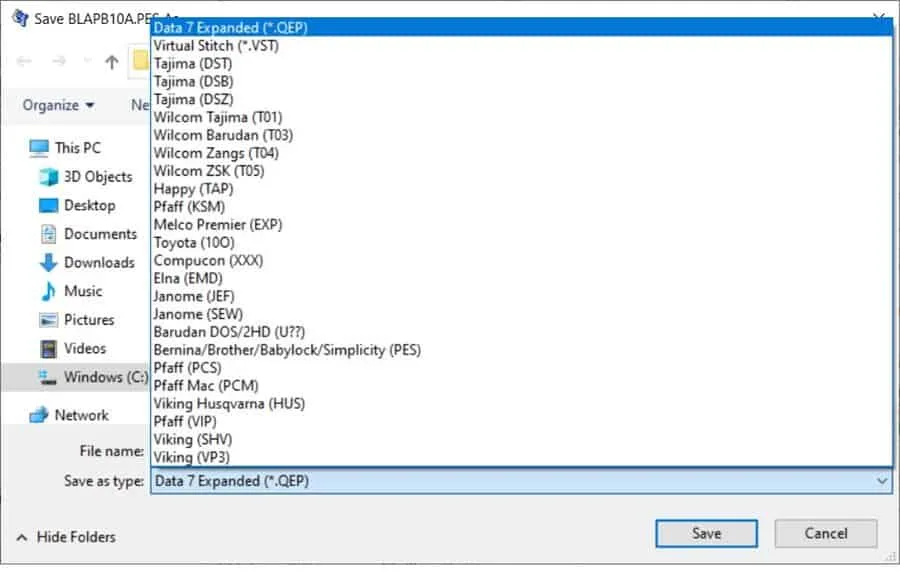
Task: Click the This PC icon in sidebar
Action: click(39, 148)
